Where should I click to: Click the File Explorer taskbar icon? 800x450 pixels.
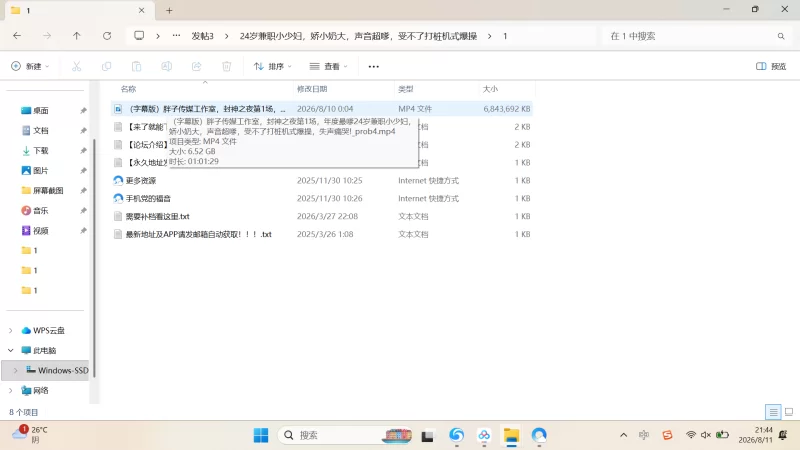tap(511, 435)
